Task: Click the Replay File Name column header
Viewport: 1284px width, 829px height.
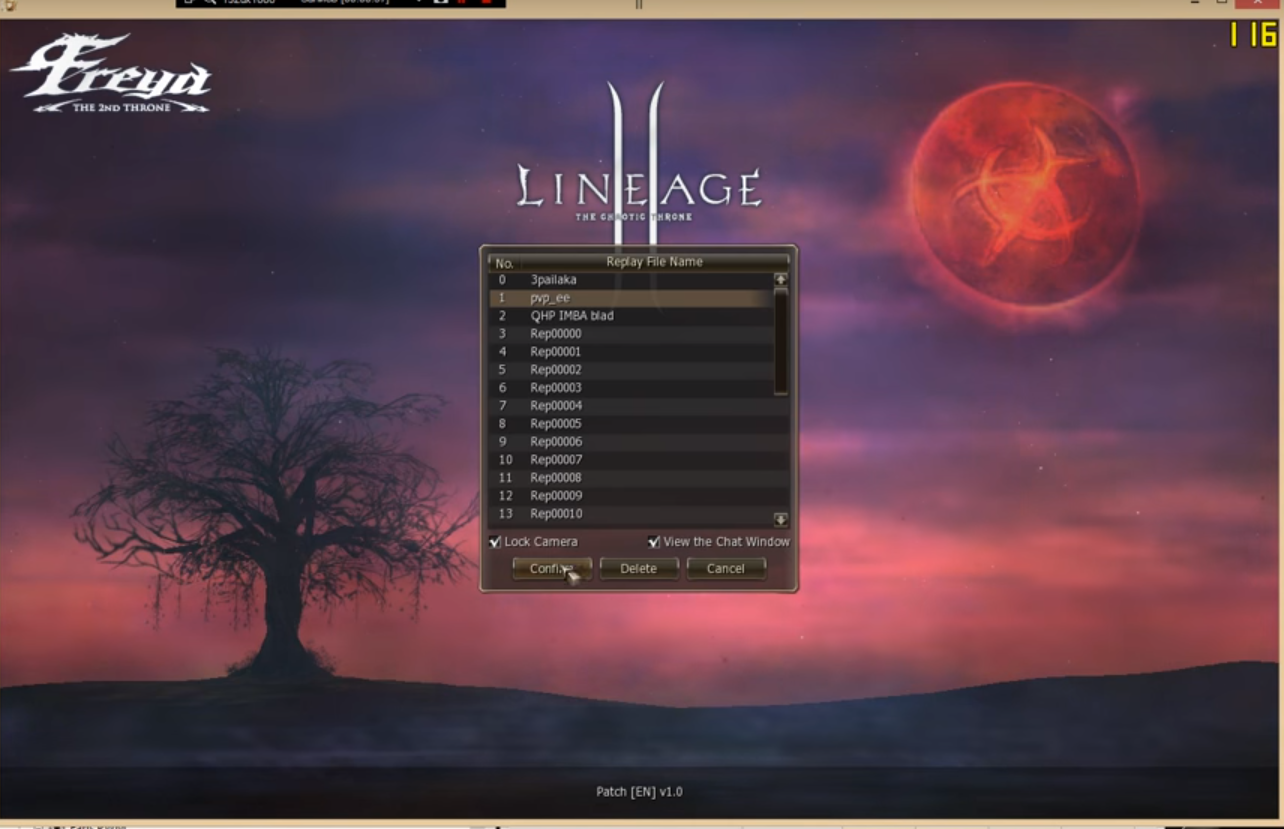Action: (x=654, y=262)
